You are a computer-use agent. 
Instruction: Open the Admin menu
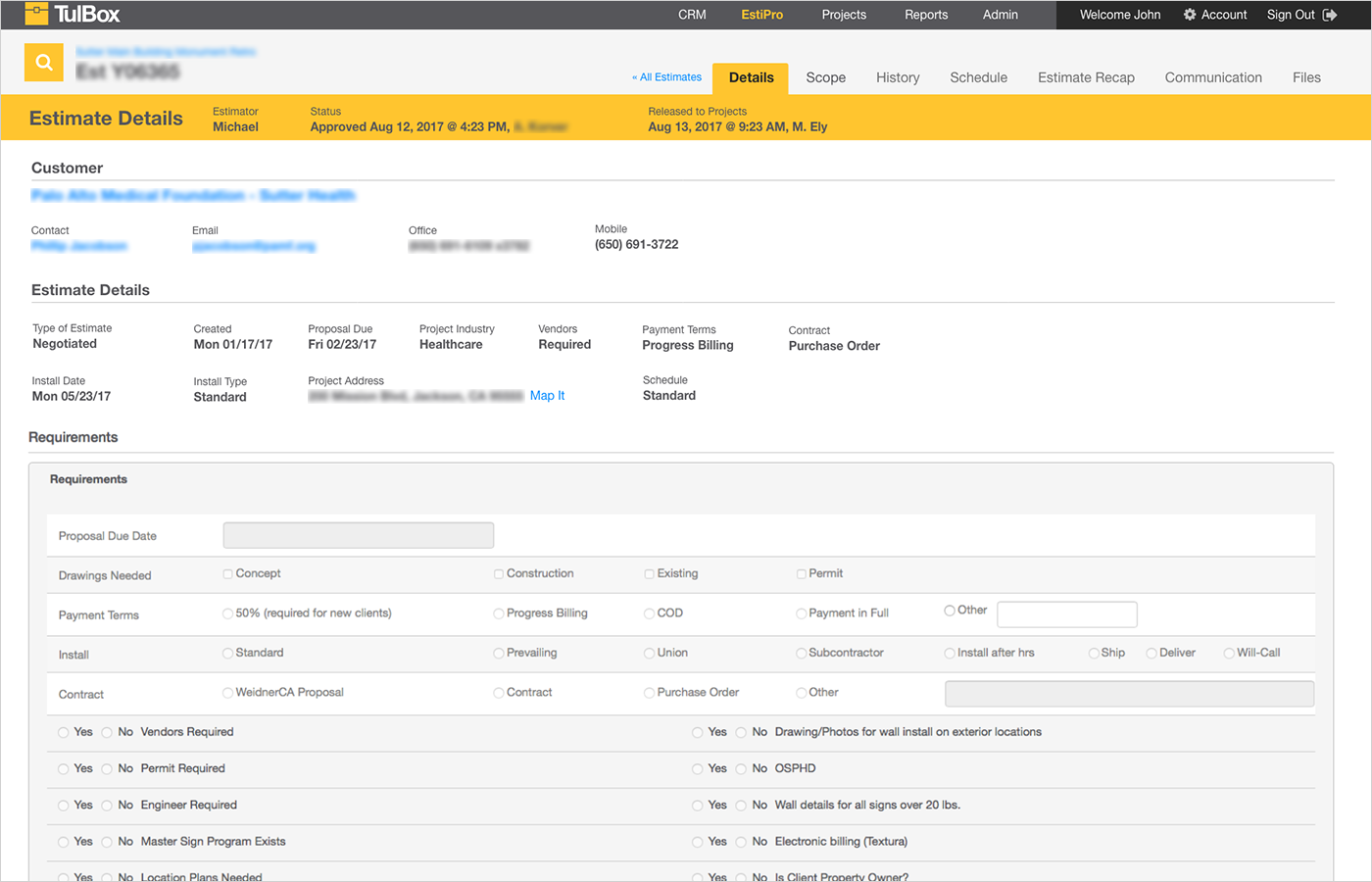pos(1001,15)
